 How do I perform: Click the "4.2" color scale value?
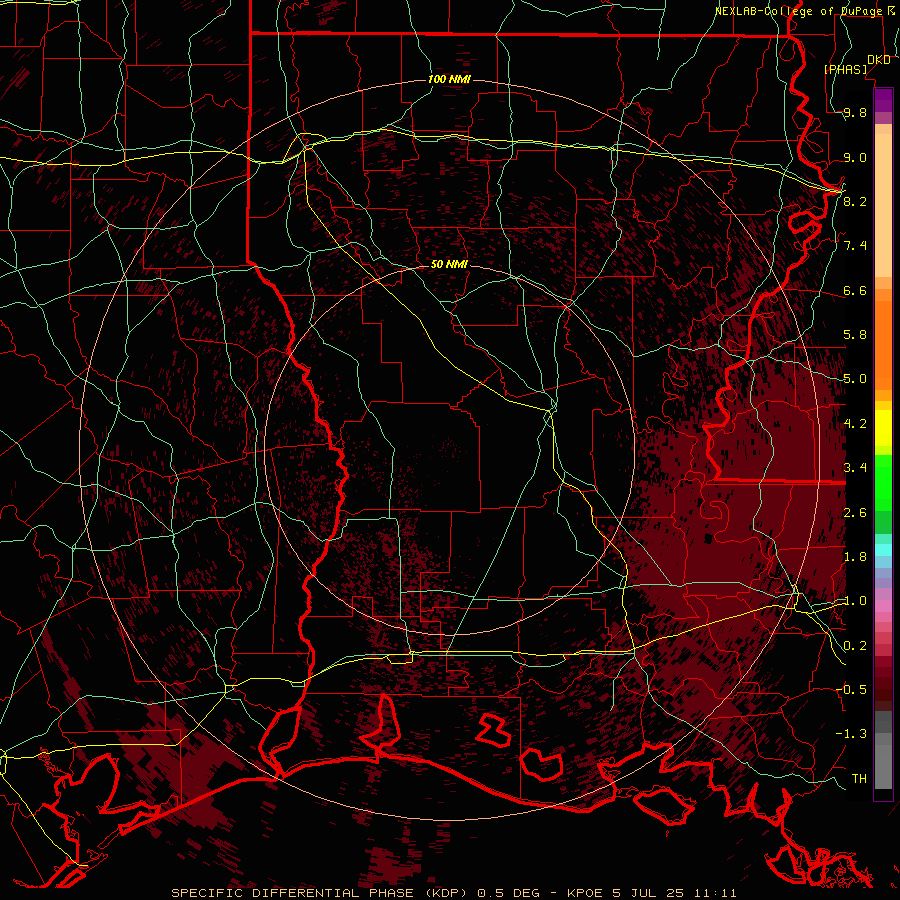point(855,424)
